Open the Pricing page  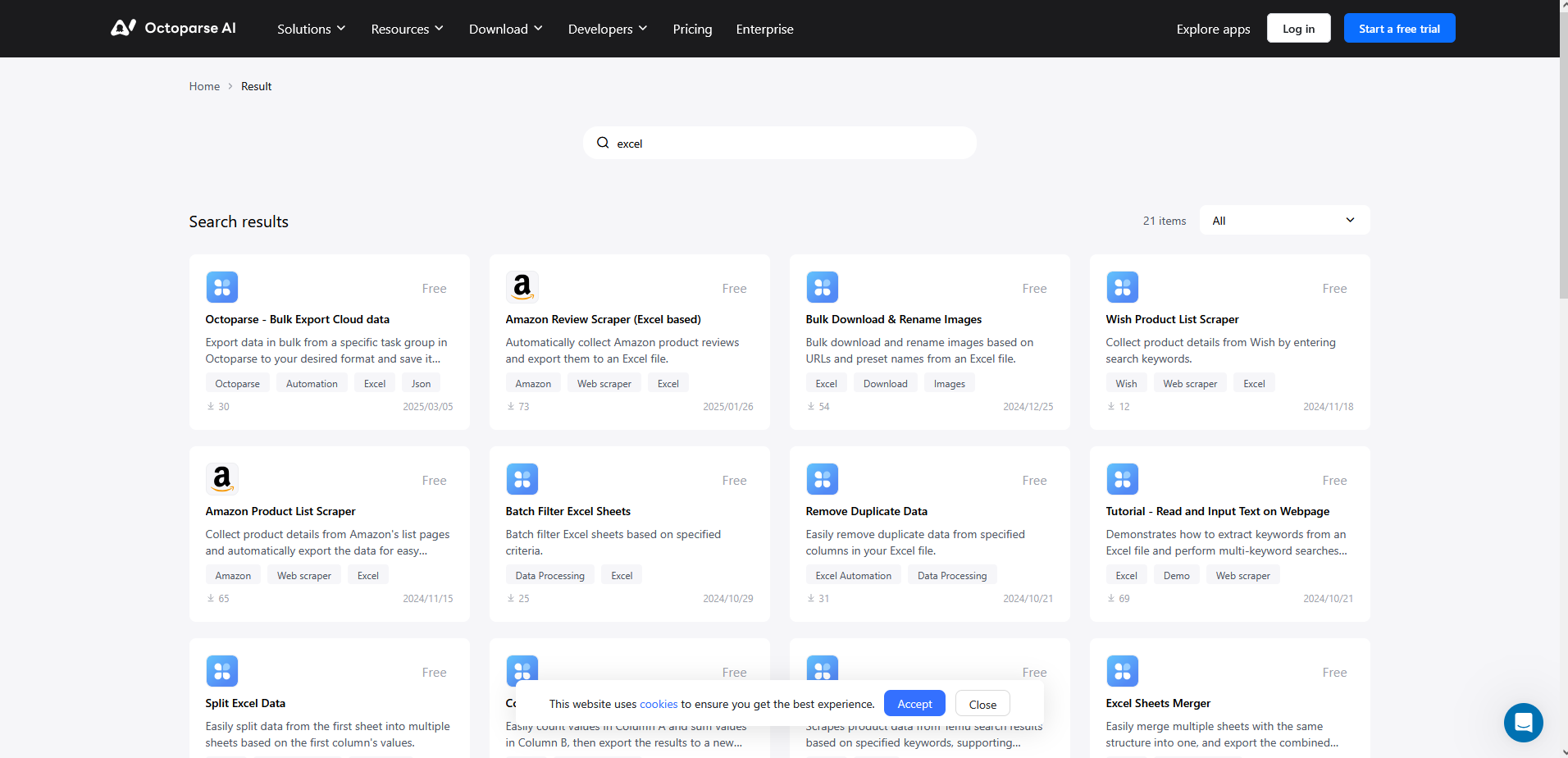692,29
